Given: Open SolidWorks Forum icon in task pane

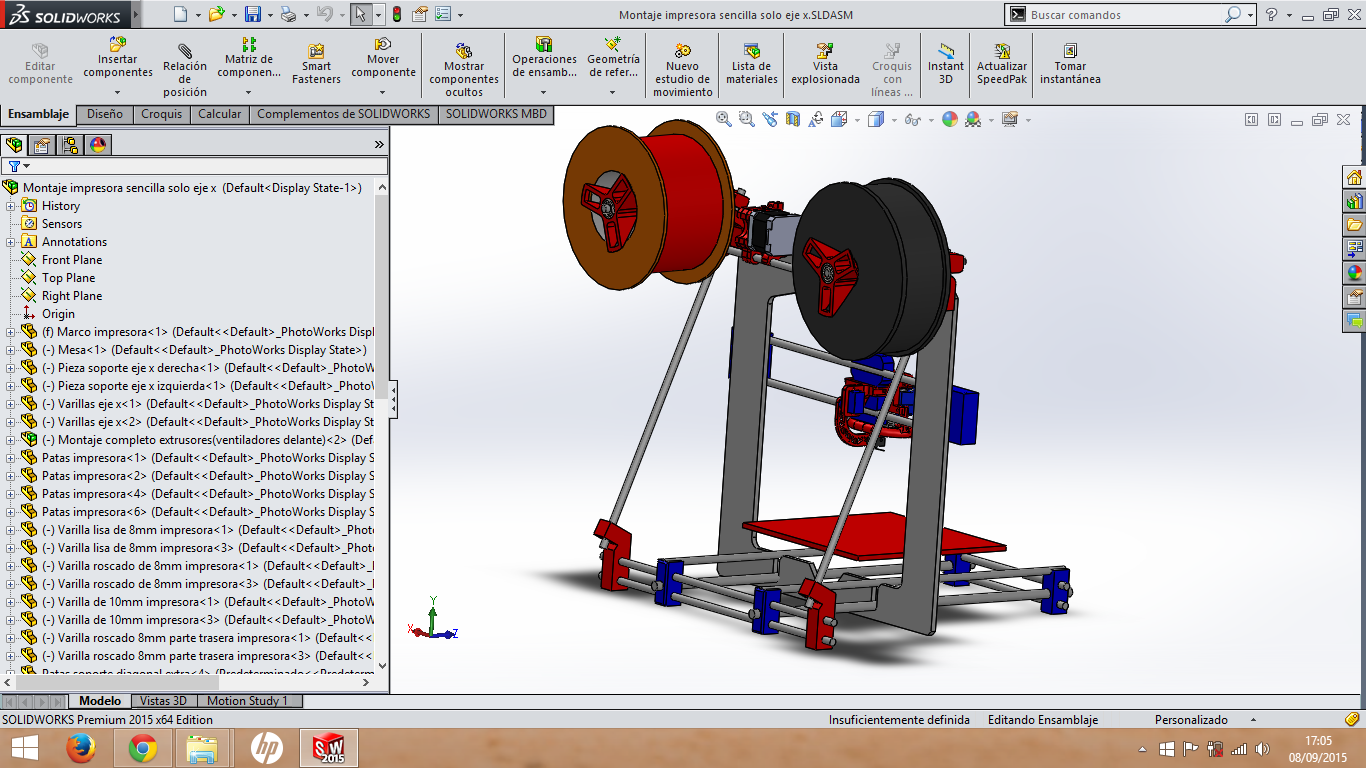Looking at the screenshot, I should 1354,321.
